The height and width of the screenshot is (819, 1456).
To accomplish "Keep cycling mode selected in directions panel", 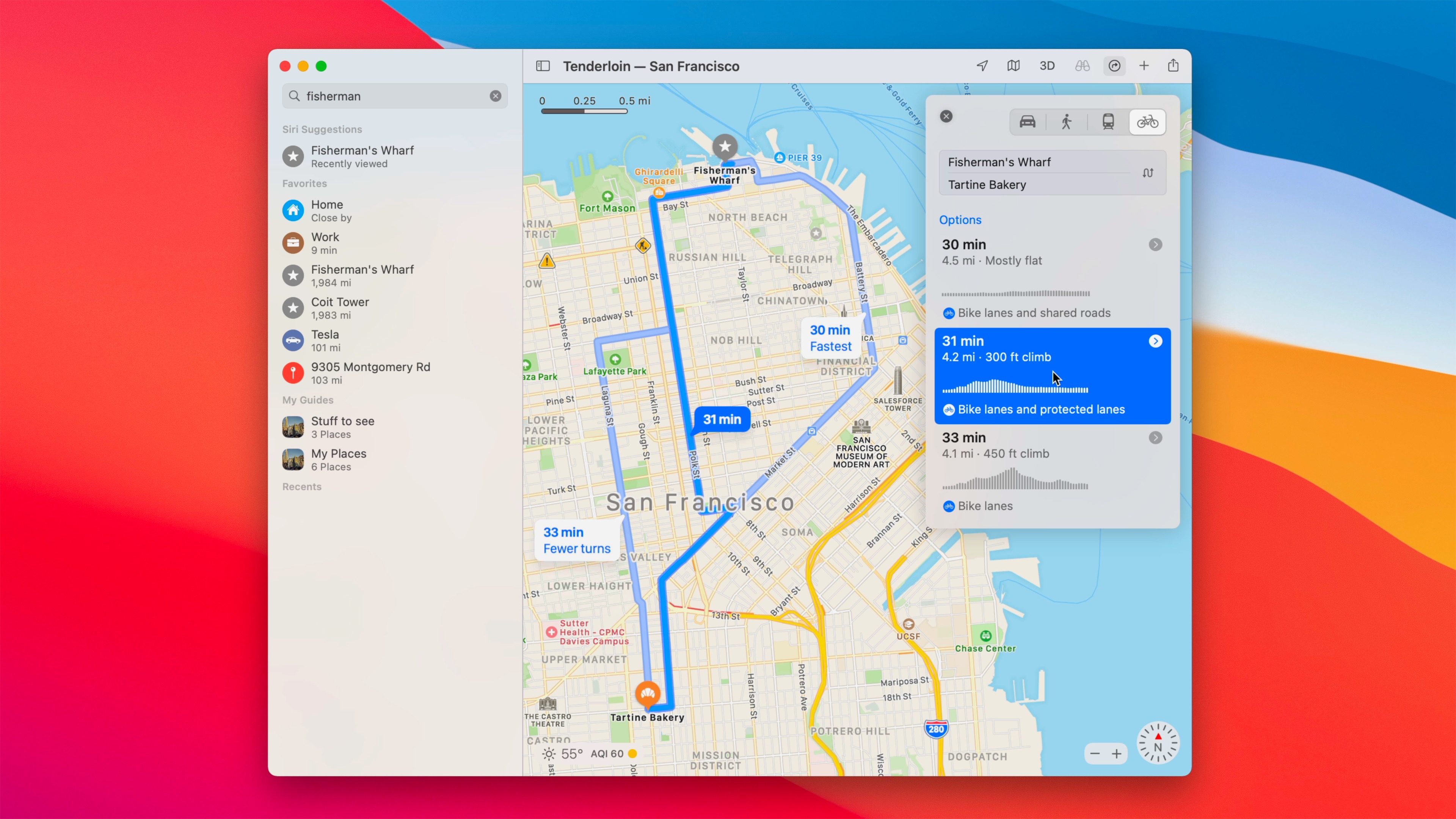I will (1147, 122).
